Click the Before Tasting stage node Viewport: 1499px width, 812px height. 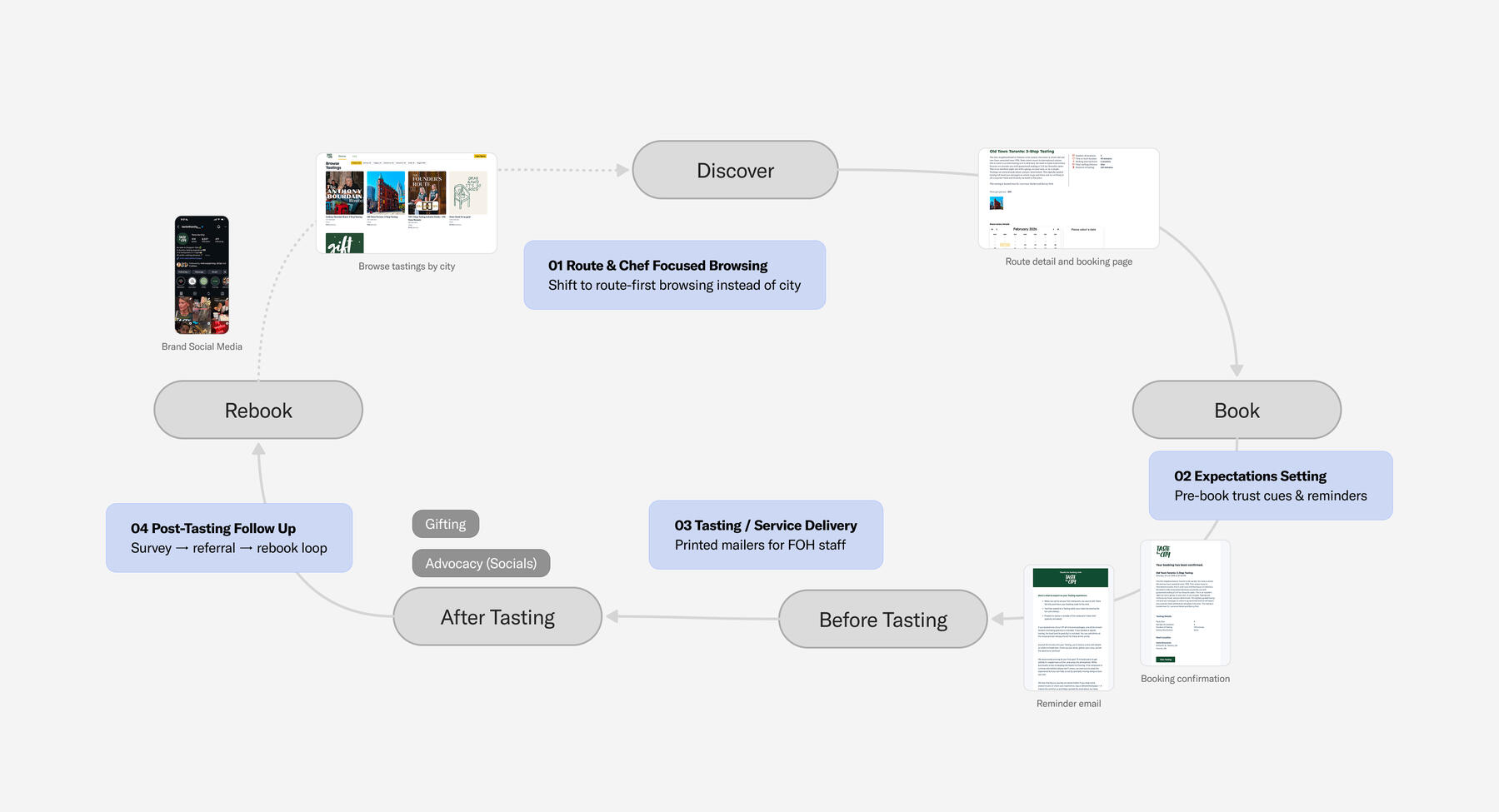tap(882, 620)
